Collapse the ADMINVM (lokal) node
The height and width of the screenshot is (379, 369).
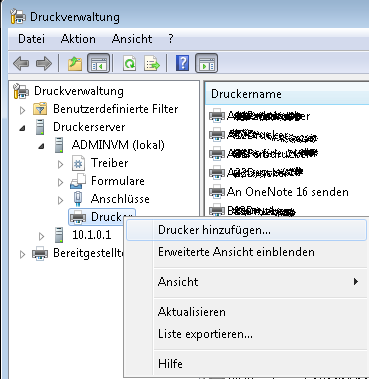click(41, 146)
